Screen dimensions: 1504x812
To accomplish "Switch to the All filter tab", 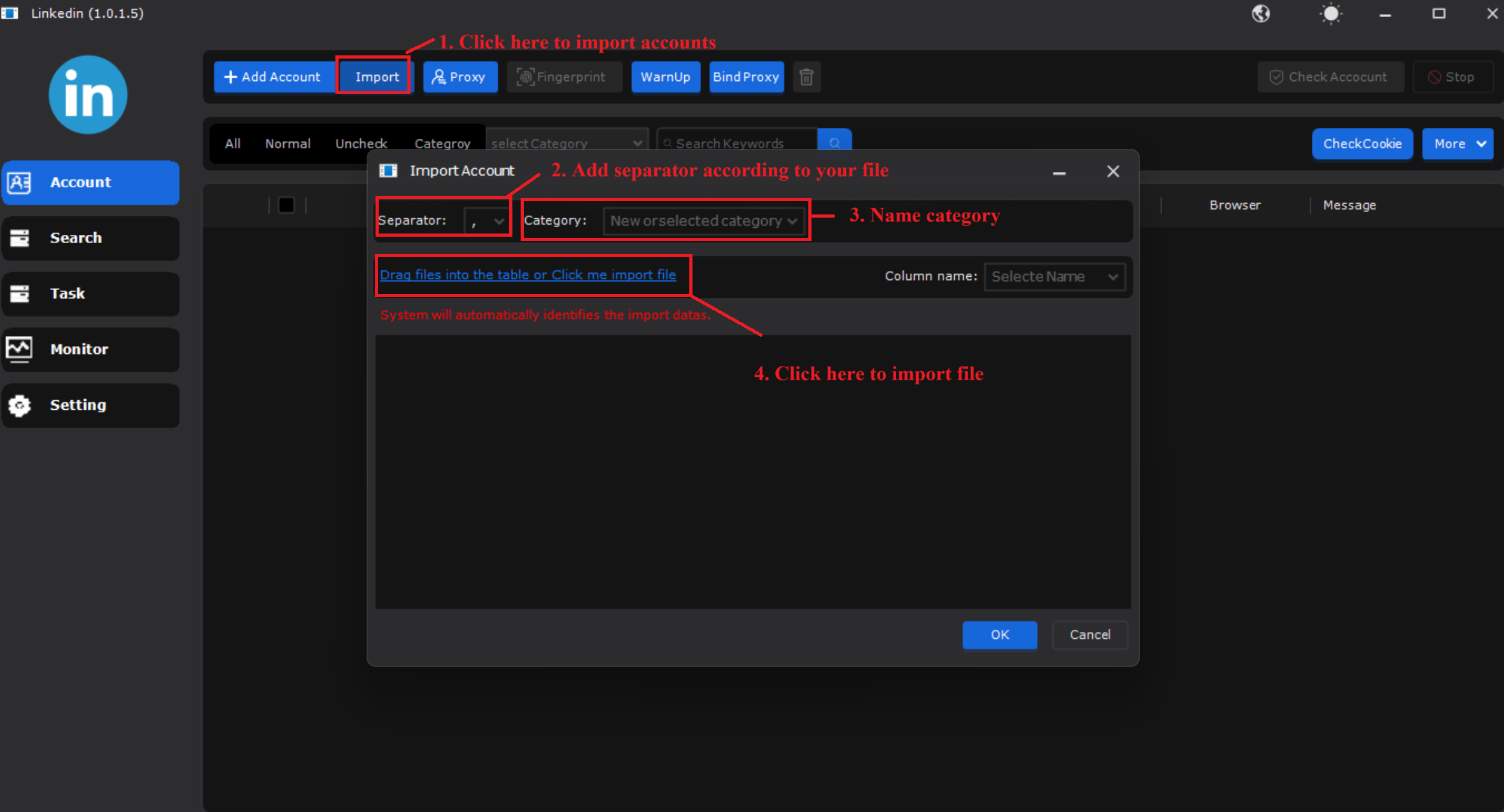I will pos(233,144).
